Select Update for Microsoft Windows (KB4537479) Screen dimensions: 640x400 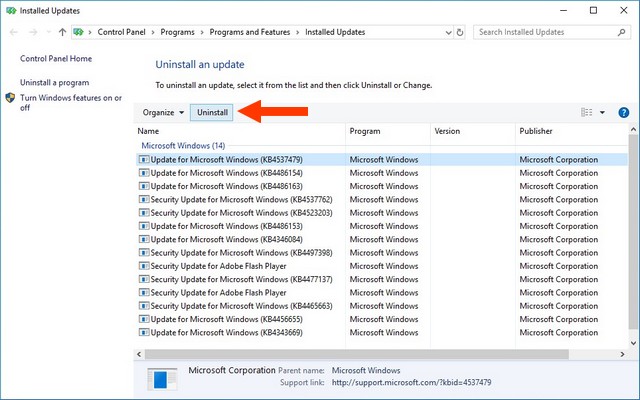point(382,160)
